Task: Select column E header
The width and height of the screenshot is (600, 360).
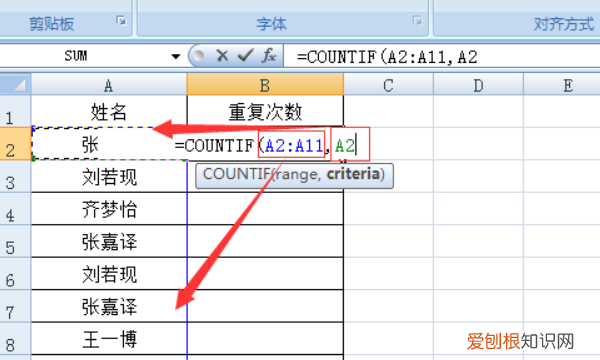Action: [x=562, y=85]
